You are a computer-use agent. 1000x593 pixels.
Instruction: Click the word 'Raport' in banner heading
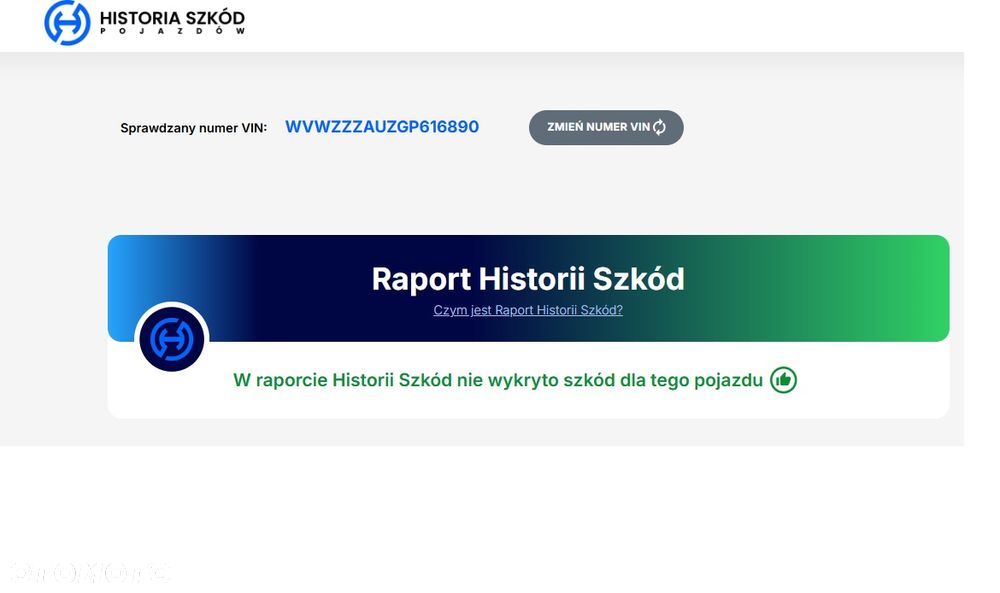422,279
